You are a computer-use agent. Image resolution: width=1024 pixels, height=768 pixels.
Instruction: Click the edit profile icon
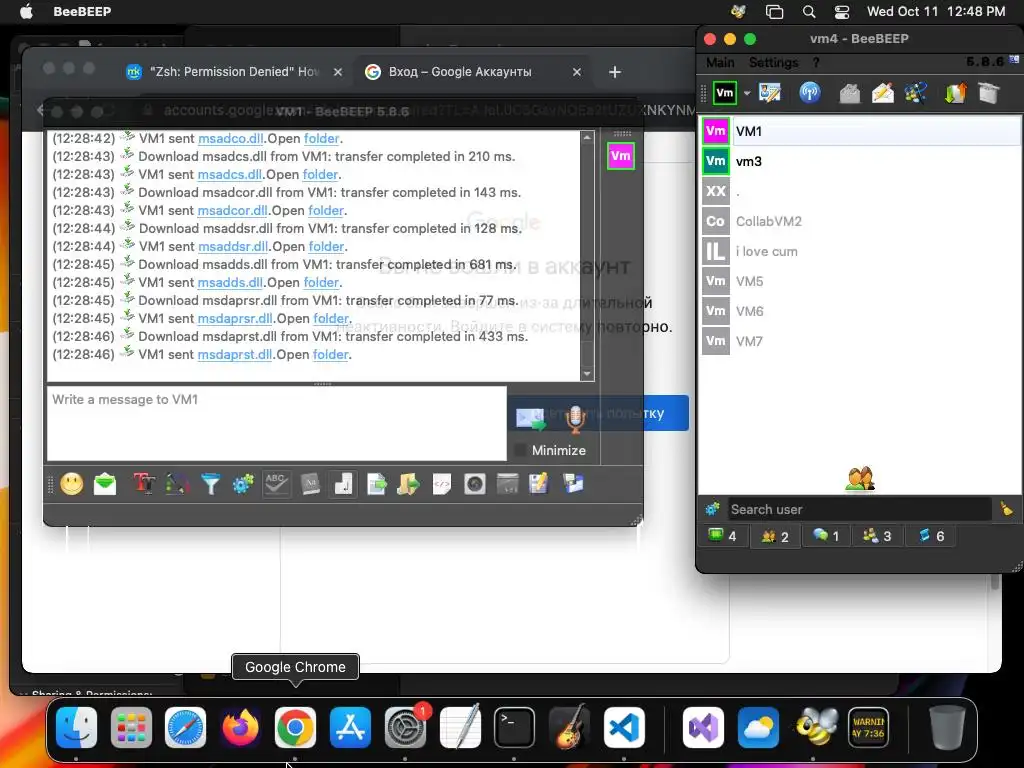[x=770, y=93]
